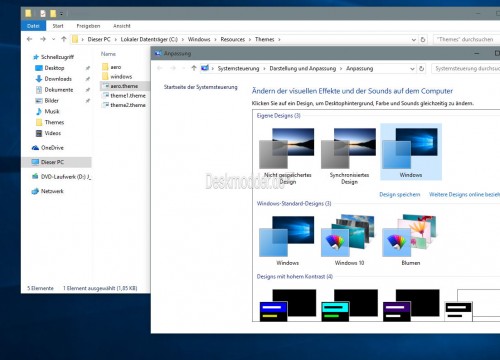Open the Start ribbon tab
Screen dimensions: 500x360
(58, 26)
